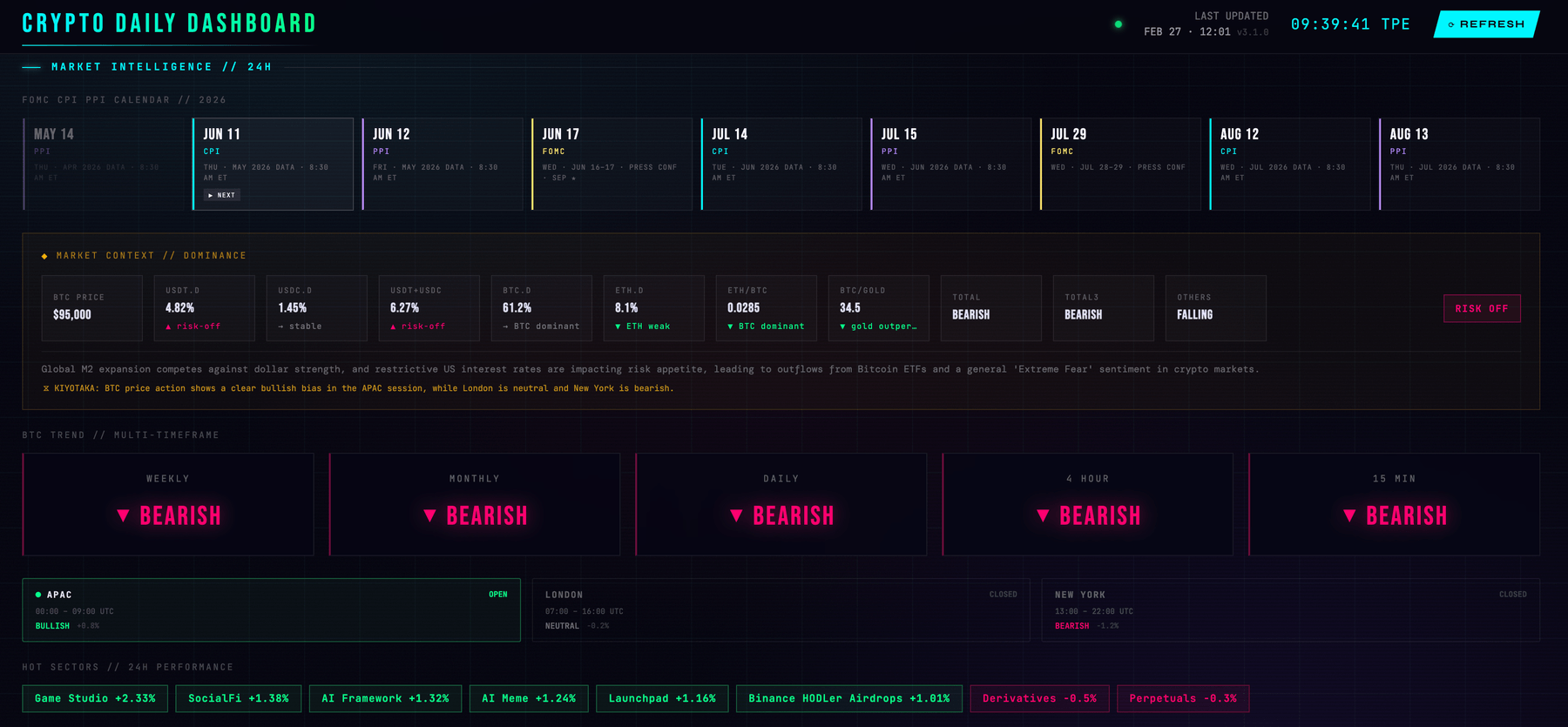Click the green open dot beside APAC
Image resolution: width=1568 pixels, height=727 pixels.
click(x=38, y=595)
